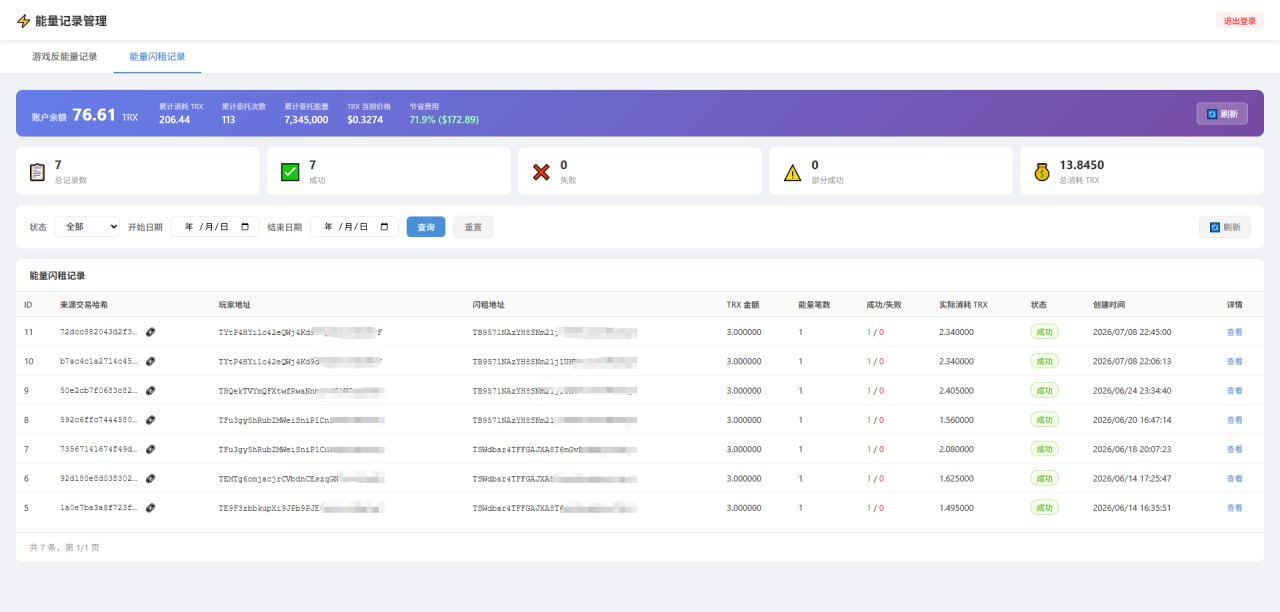Click 刷新 button in filter bar

(x=1224, y=227)
